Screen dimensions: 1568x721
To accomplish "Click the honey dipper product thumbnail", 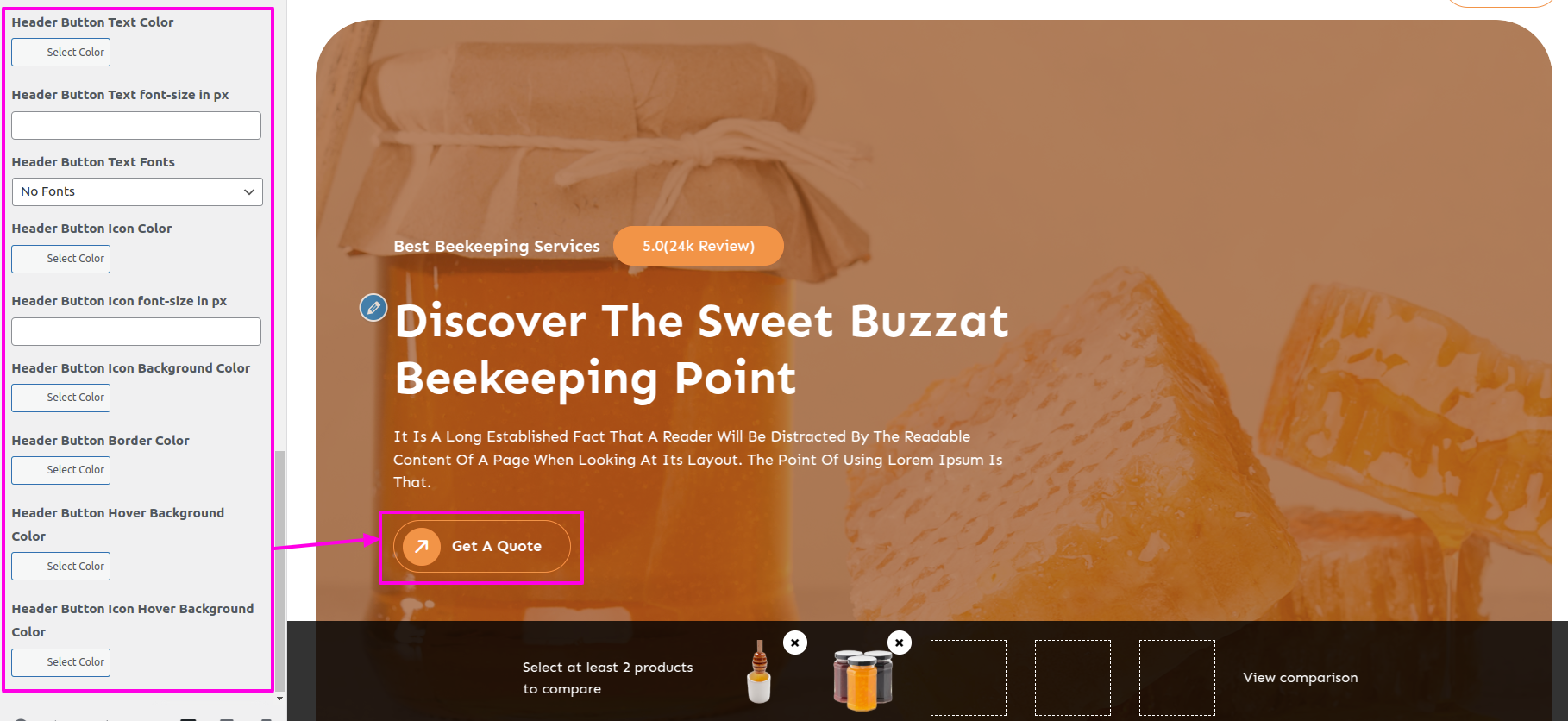I will click(759, 673).
